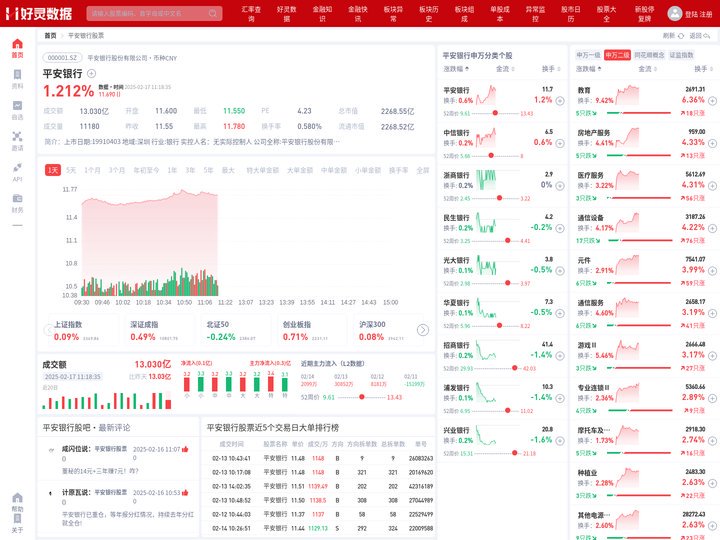The image size is (720, 540).
Task: Click the plus icon on 通信设备 row
Action: pos(712,228)
